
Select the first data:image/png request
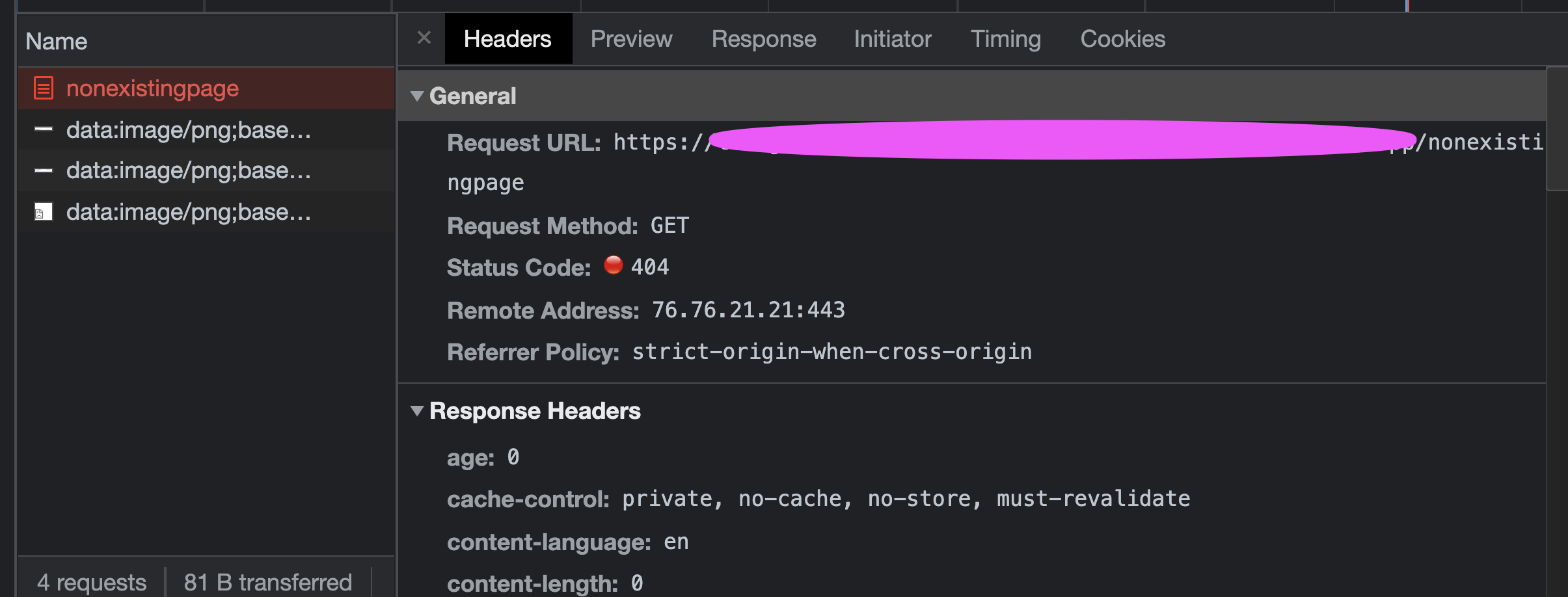pyautogui.click(x=187, y=129)
